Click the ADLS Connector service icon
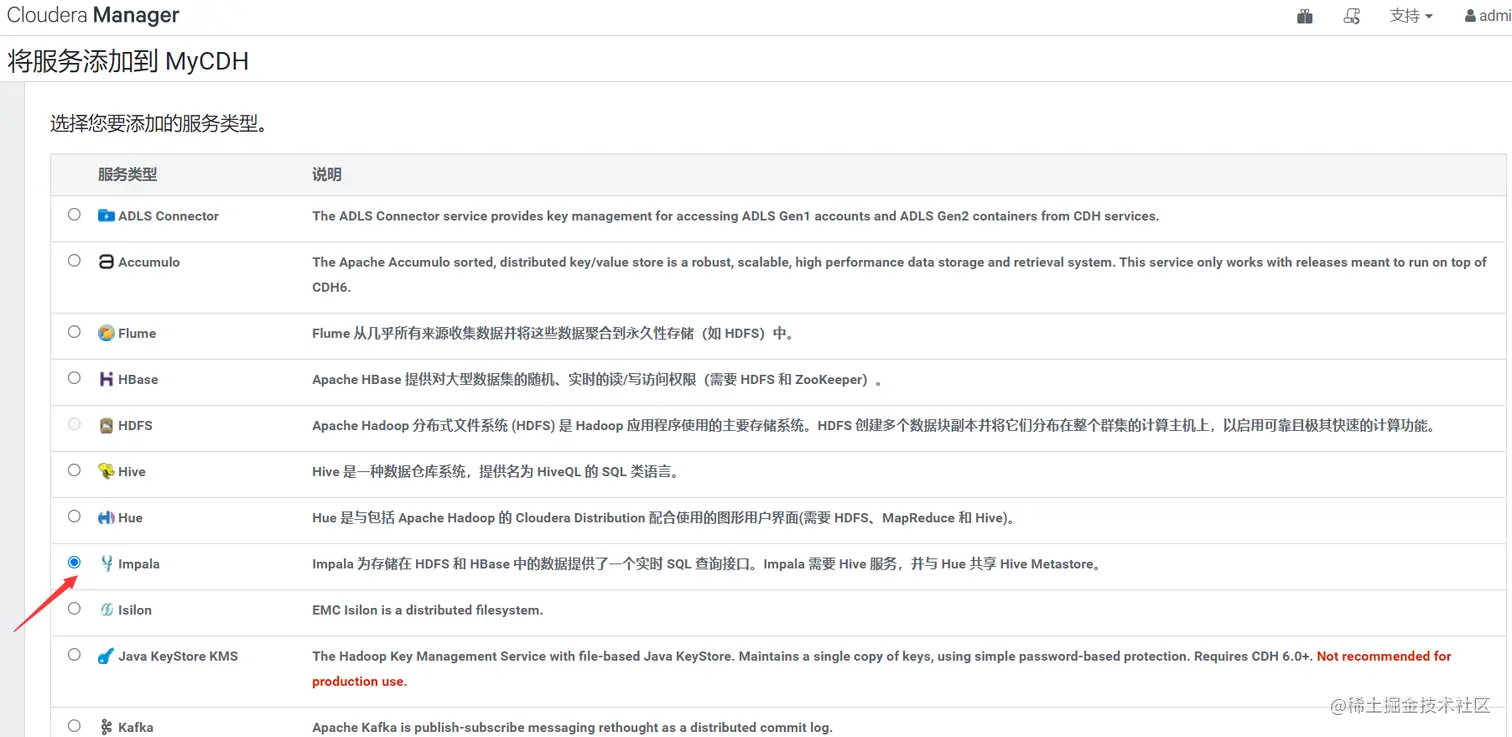The height and width of the screenshot is (737, 1512). click(106, 215)
